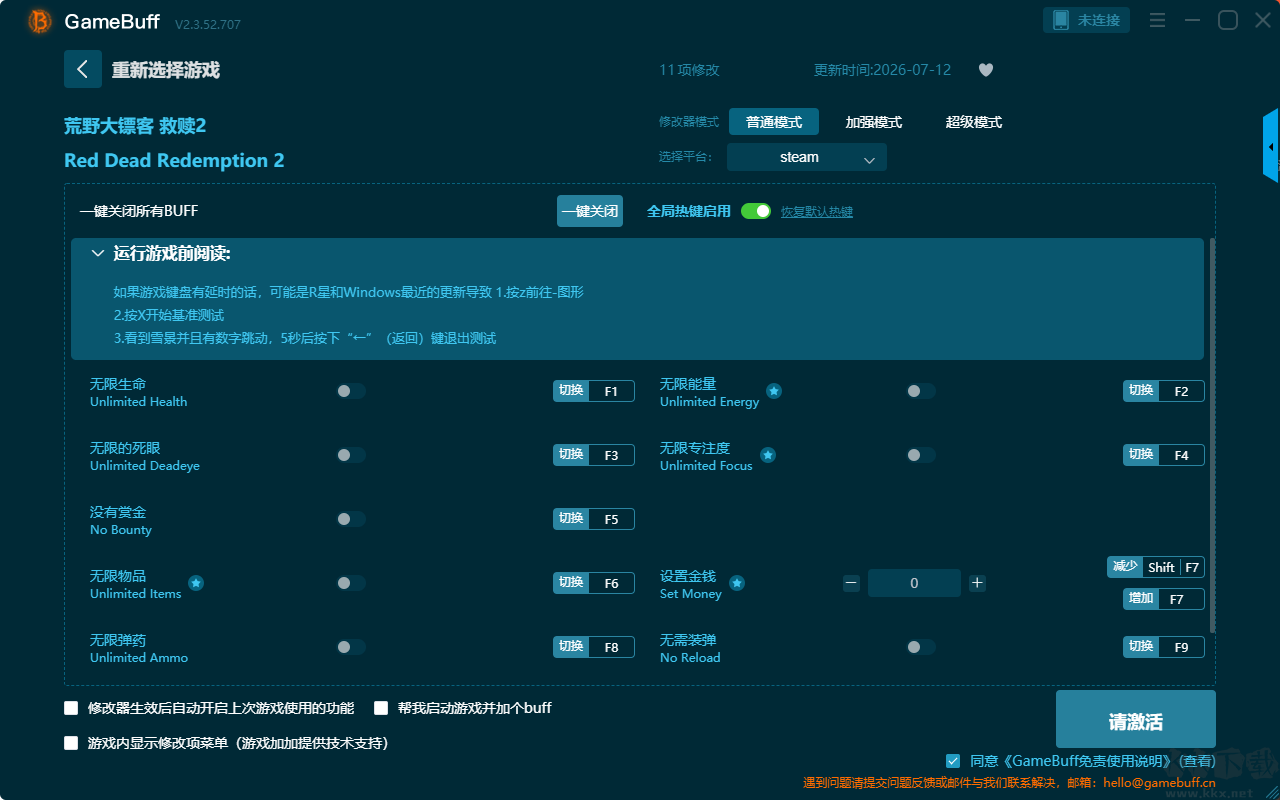Click the heart favorite icon
Image resolution: width=1280 pixels, height=800 pixels.
(985, 70)
